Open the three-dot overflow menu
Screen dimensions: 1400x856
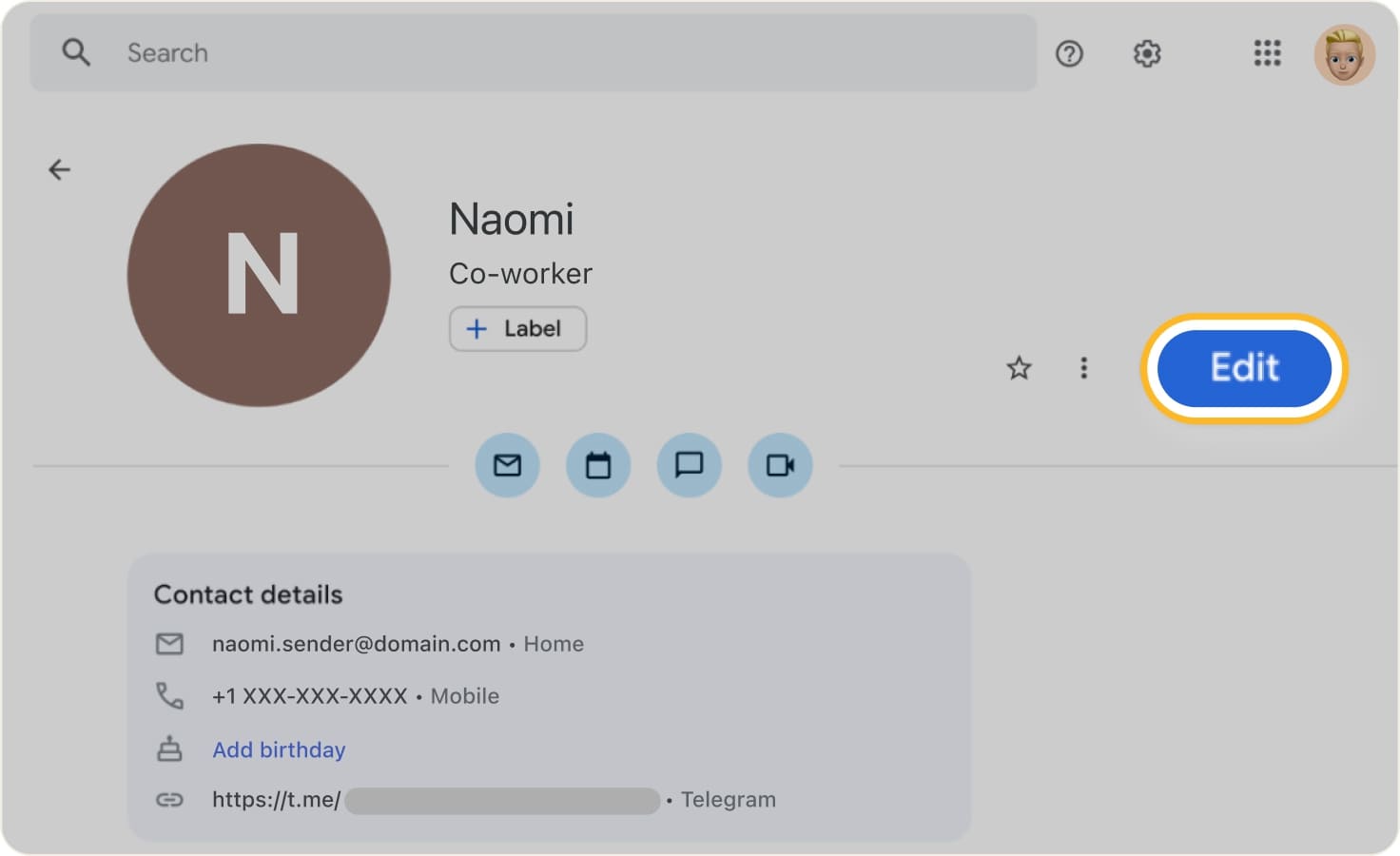pyautogui.click(x=1083, y=369)
